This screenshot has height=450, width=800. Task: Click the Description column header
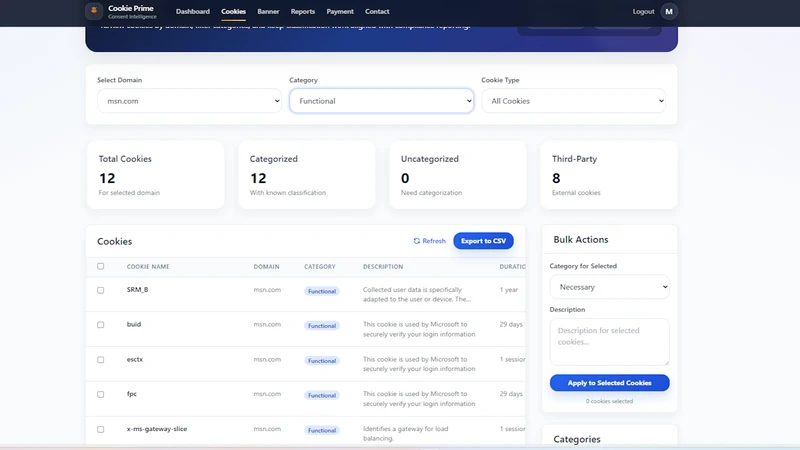click(x=383, y=267)
